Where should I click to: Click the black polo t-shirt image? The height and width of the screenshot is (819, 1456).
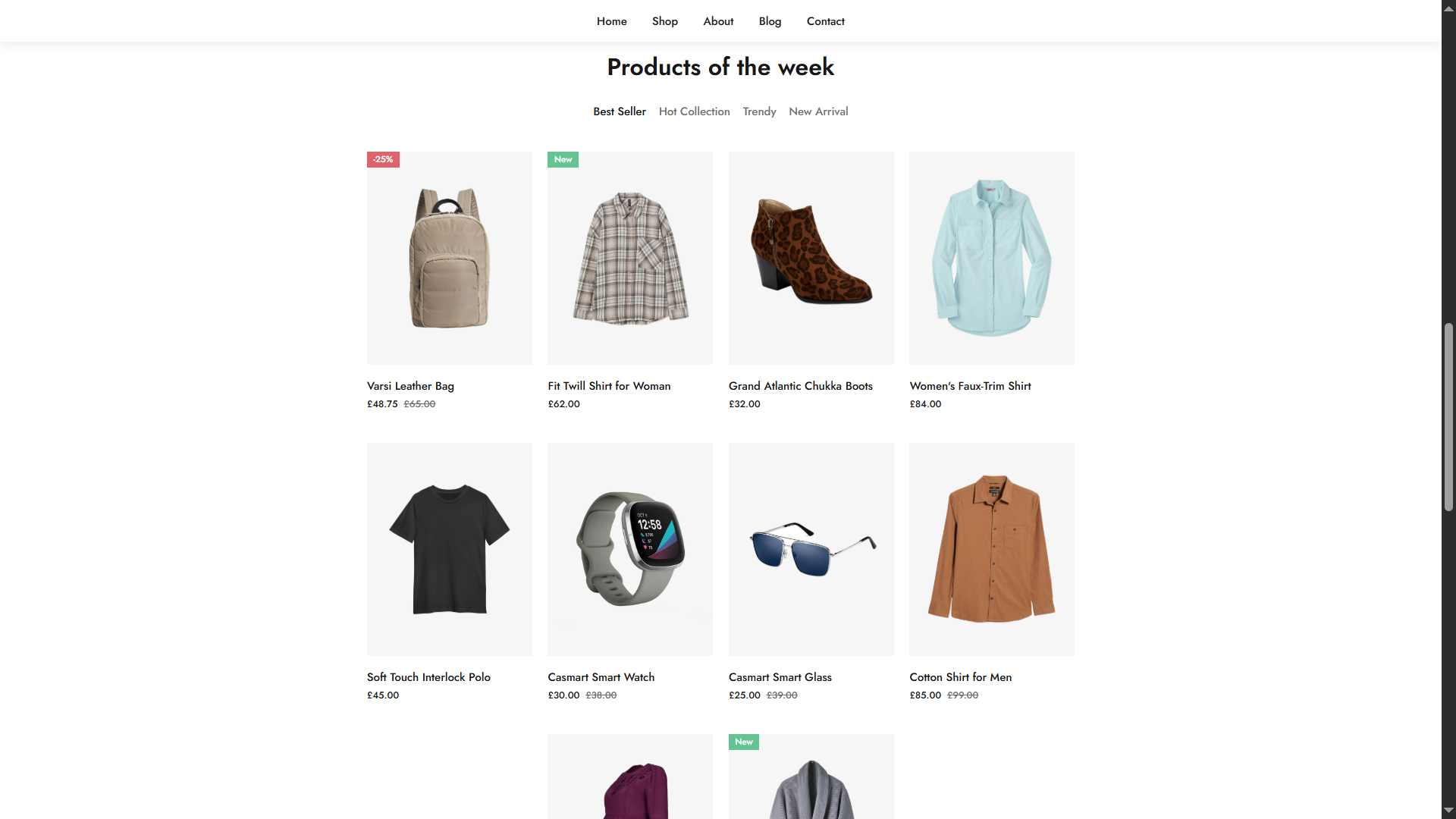point(449,549)
